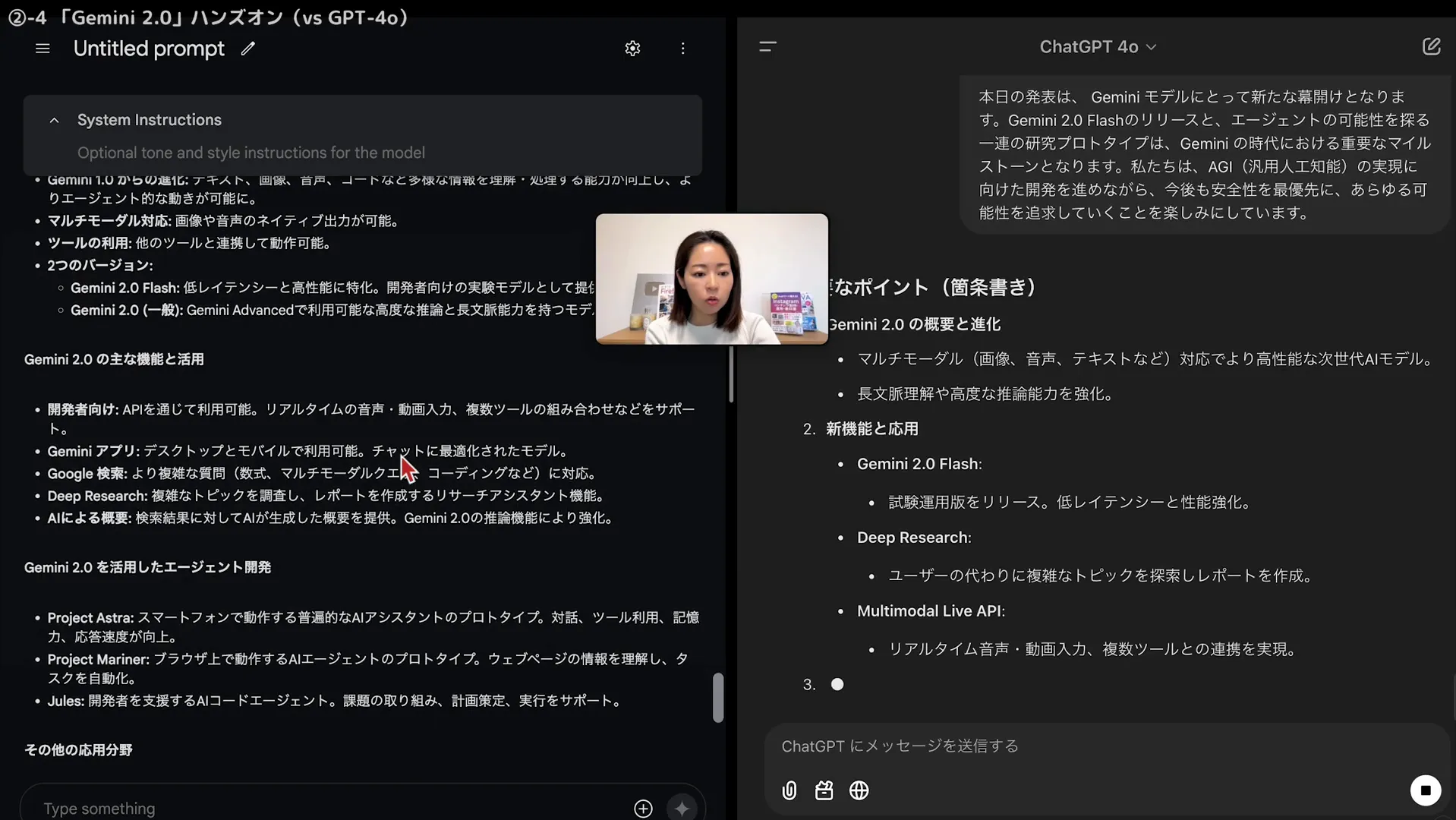
Task: Click 'Deep Research:' bullet in ChatGPT pane
Action: (x=914, y=538)
